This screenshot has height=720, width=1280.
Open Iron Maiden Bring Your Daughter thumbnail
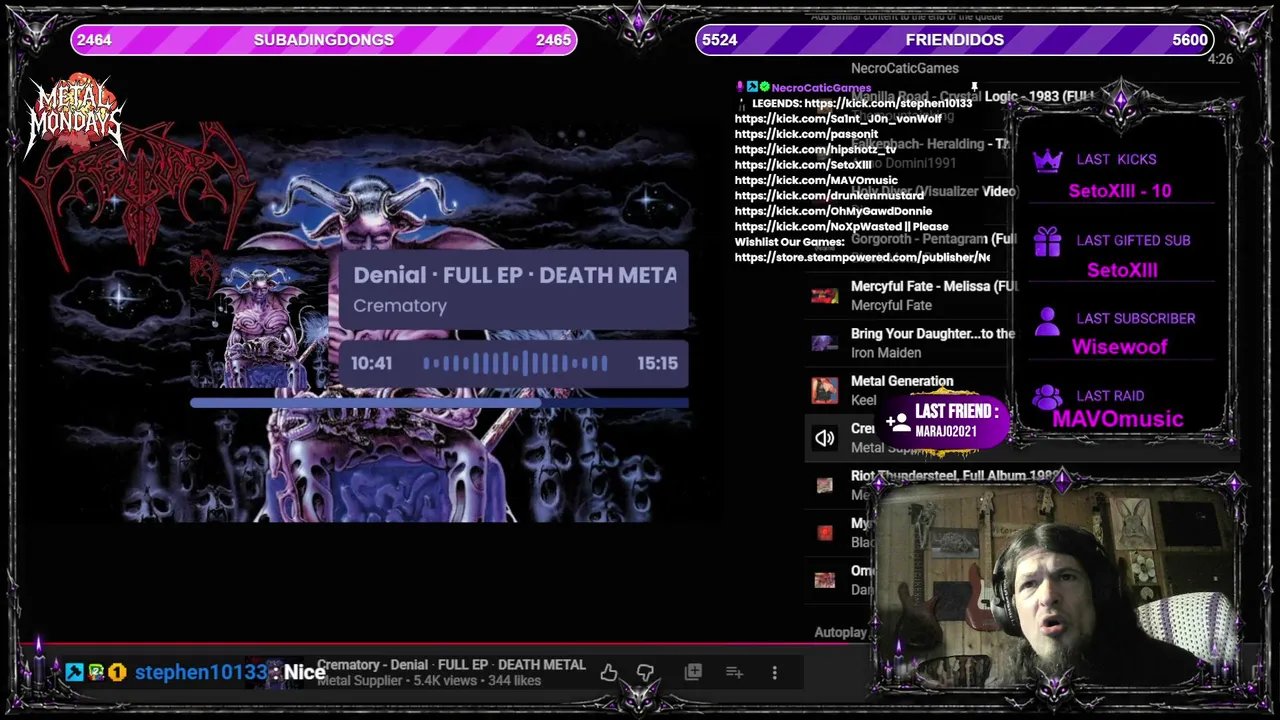tap(824, 343)
